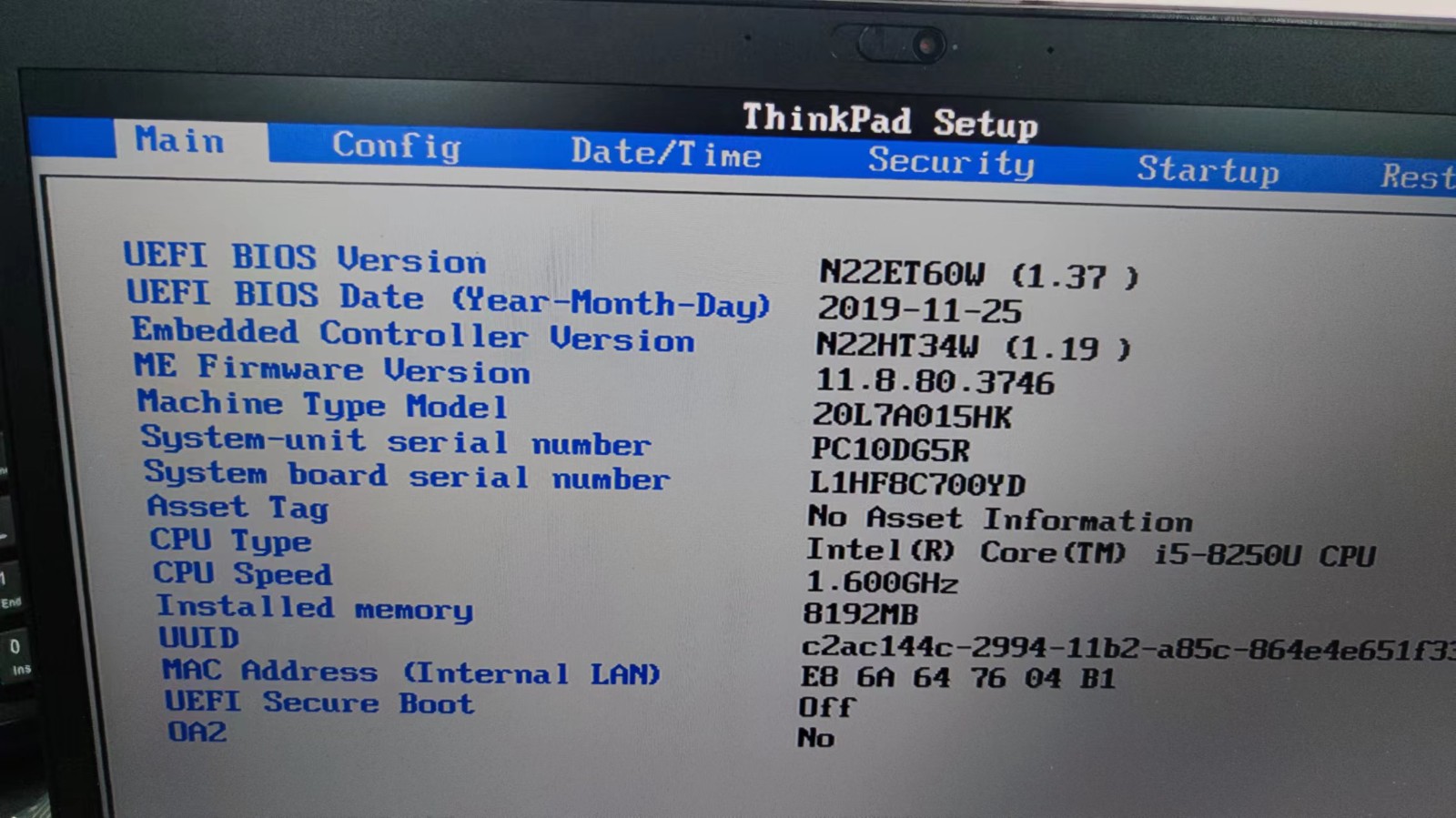Select UEFI BIOS Date label row
This screenshot has height=818, width=1456.
tap(449, 298)
